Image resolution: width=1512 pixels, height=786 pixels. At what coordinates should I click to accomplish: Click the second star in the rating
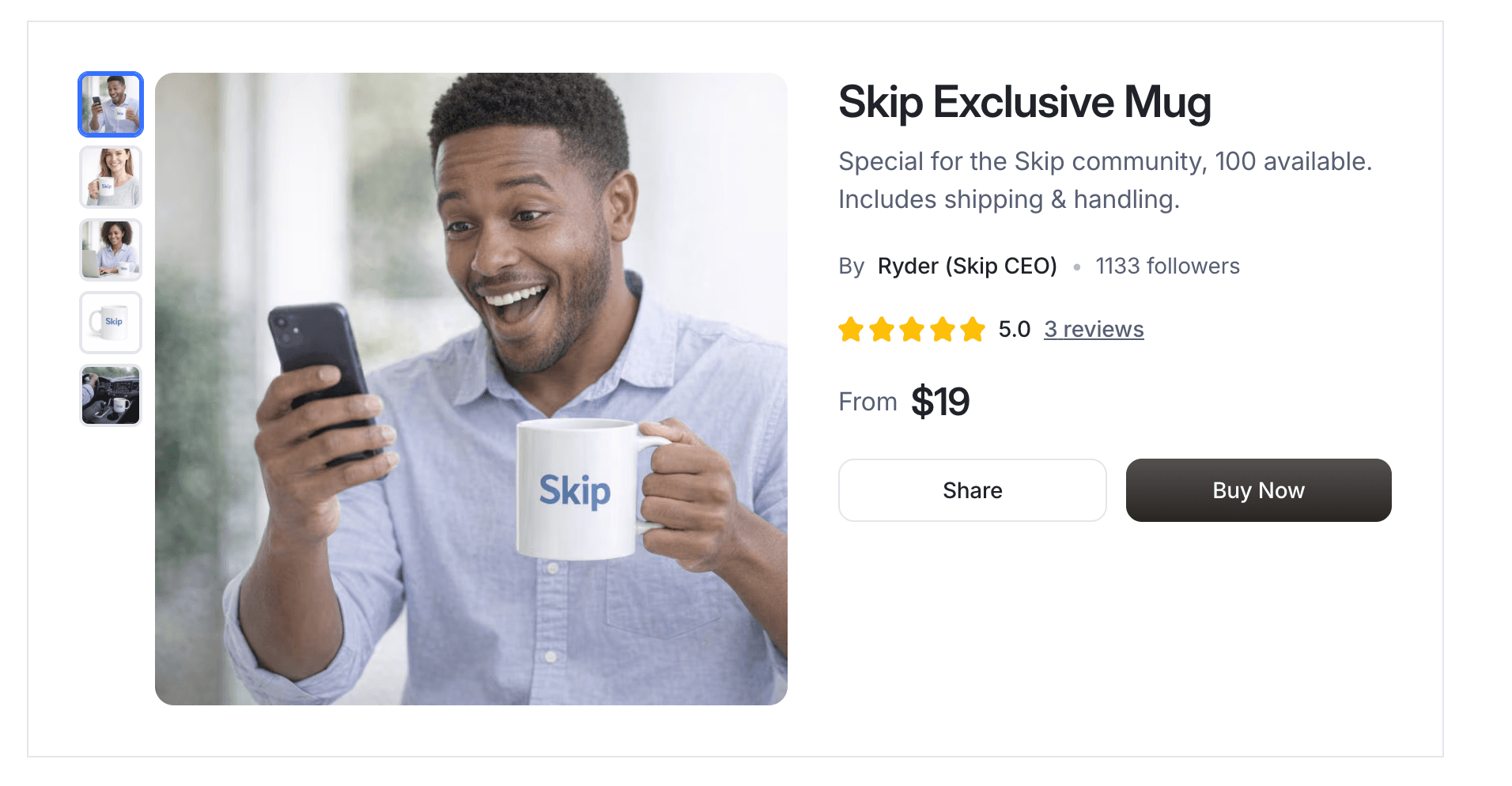(882, 330)
